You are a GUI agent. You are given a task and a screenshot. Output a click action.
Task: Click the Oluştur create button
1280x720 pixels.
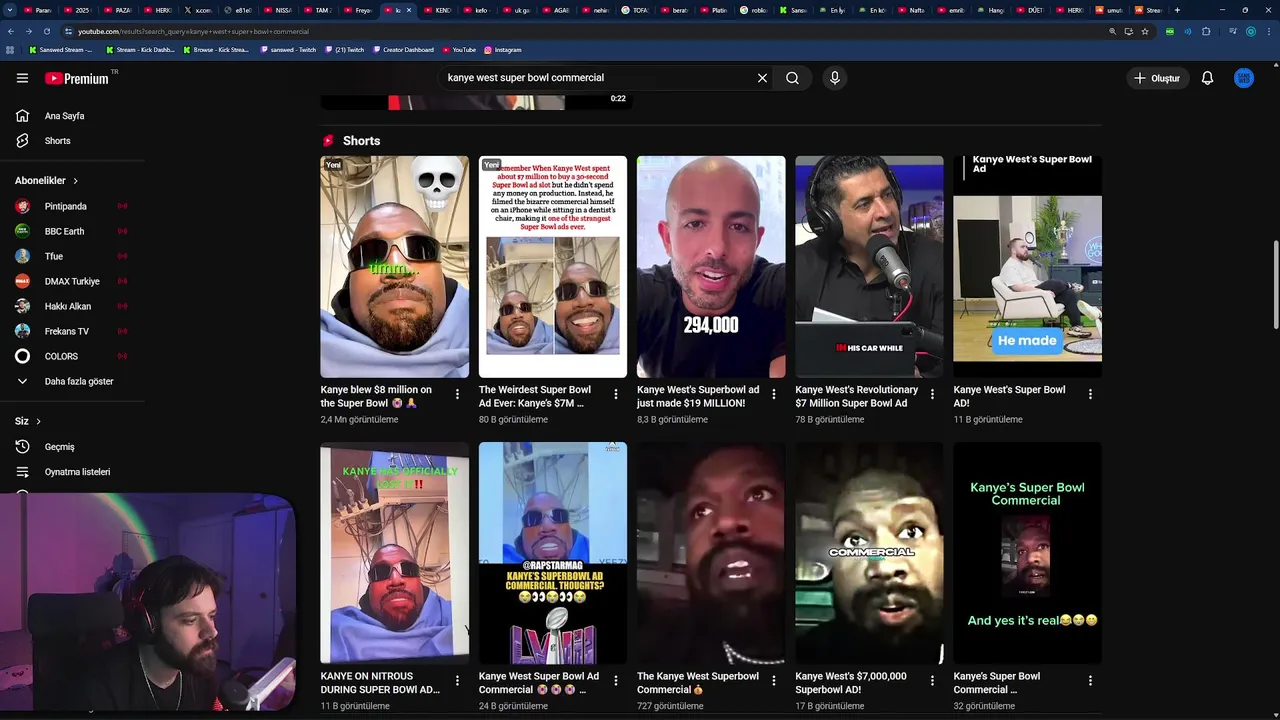[1156, 78]
